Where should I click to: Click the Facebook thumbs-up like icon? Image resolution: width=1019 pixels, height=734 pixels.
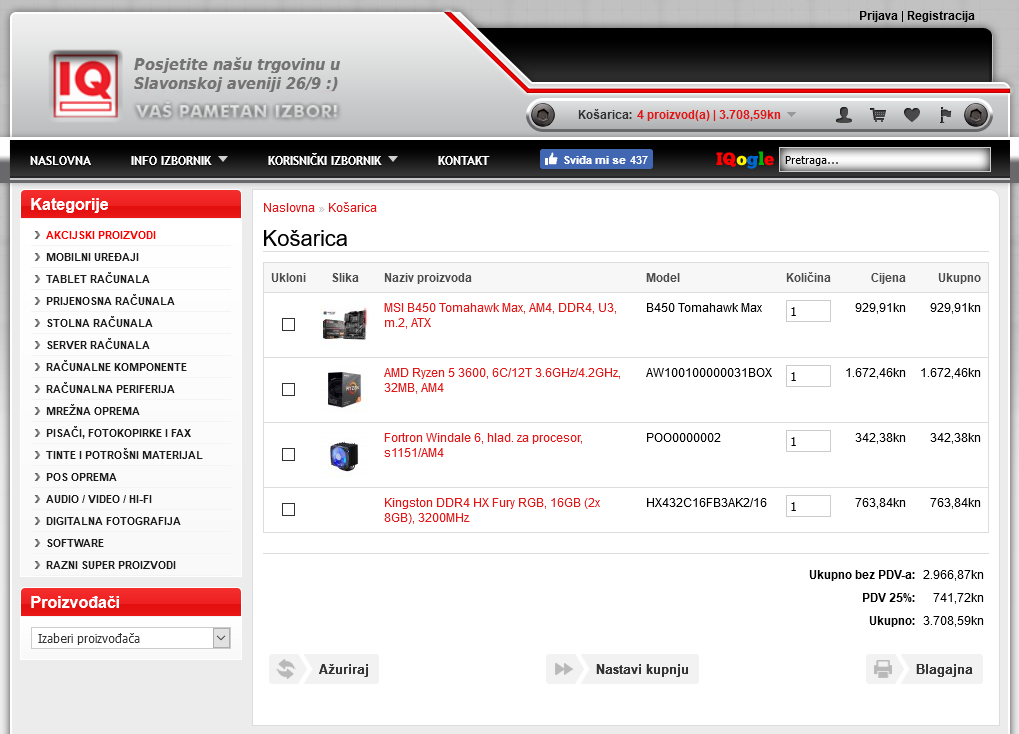coord(551,159)
